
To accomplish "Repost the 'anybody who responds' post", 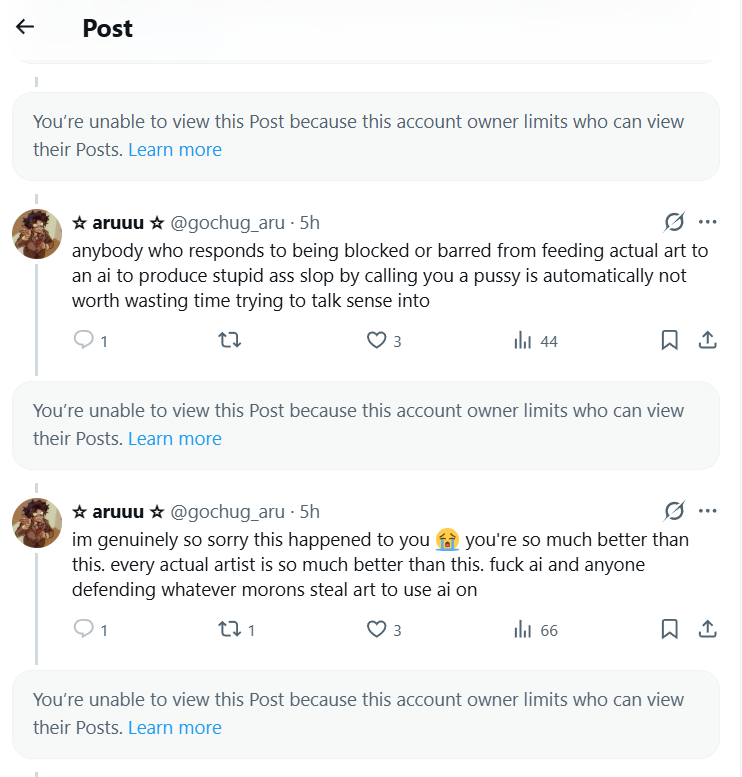I will pos(229,341).
